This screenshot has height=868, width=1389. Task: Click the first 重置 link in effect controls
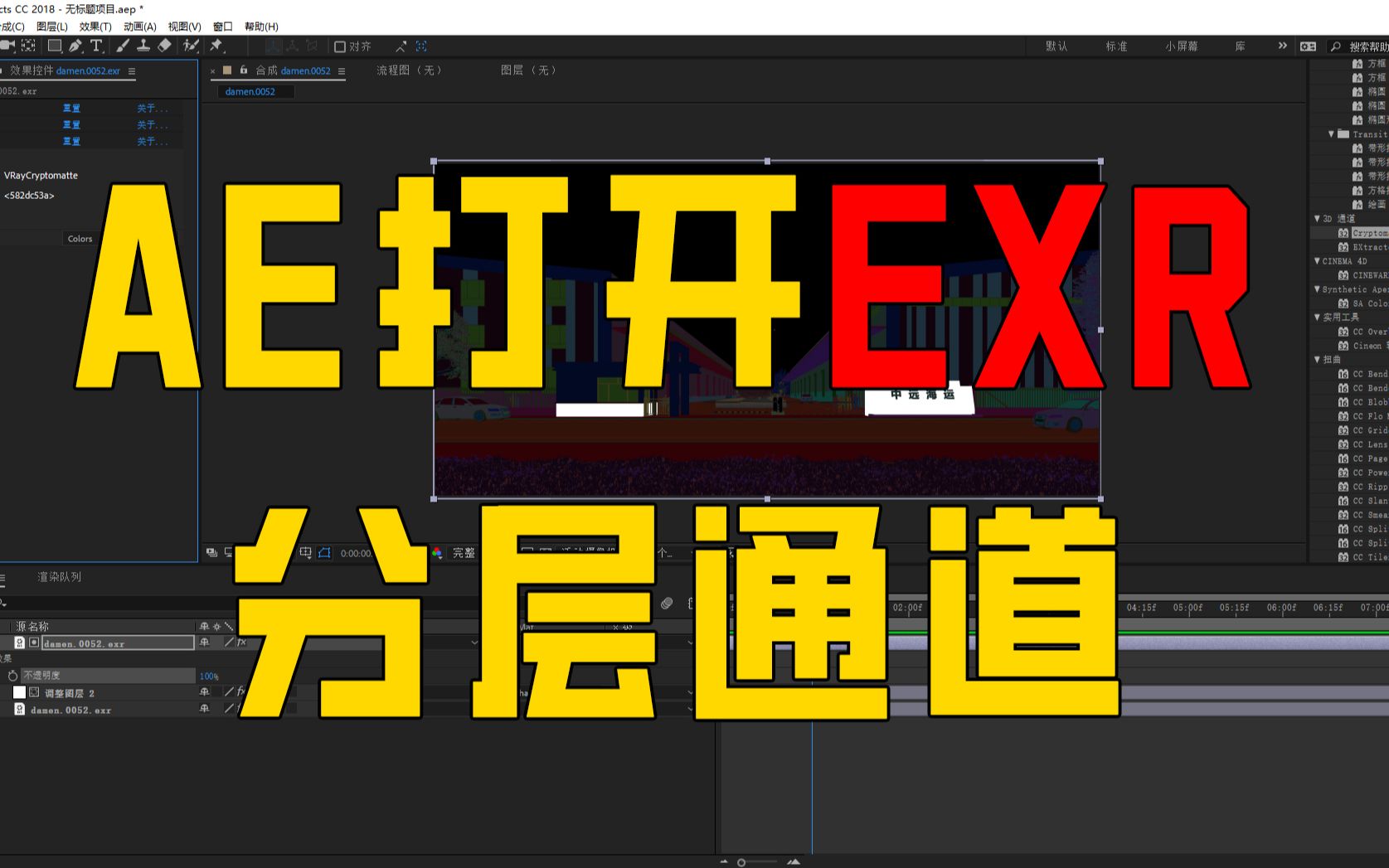pos(72,109)
